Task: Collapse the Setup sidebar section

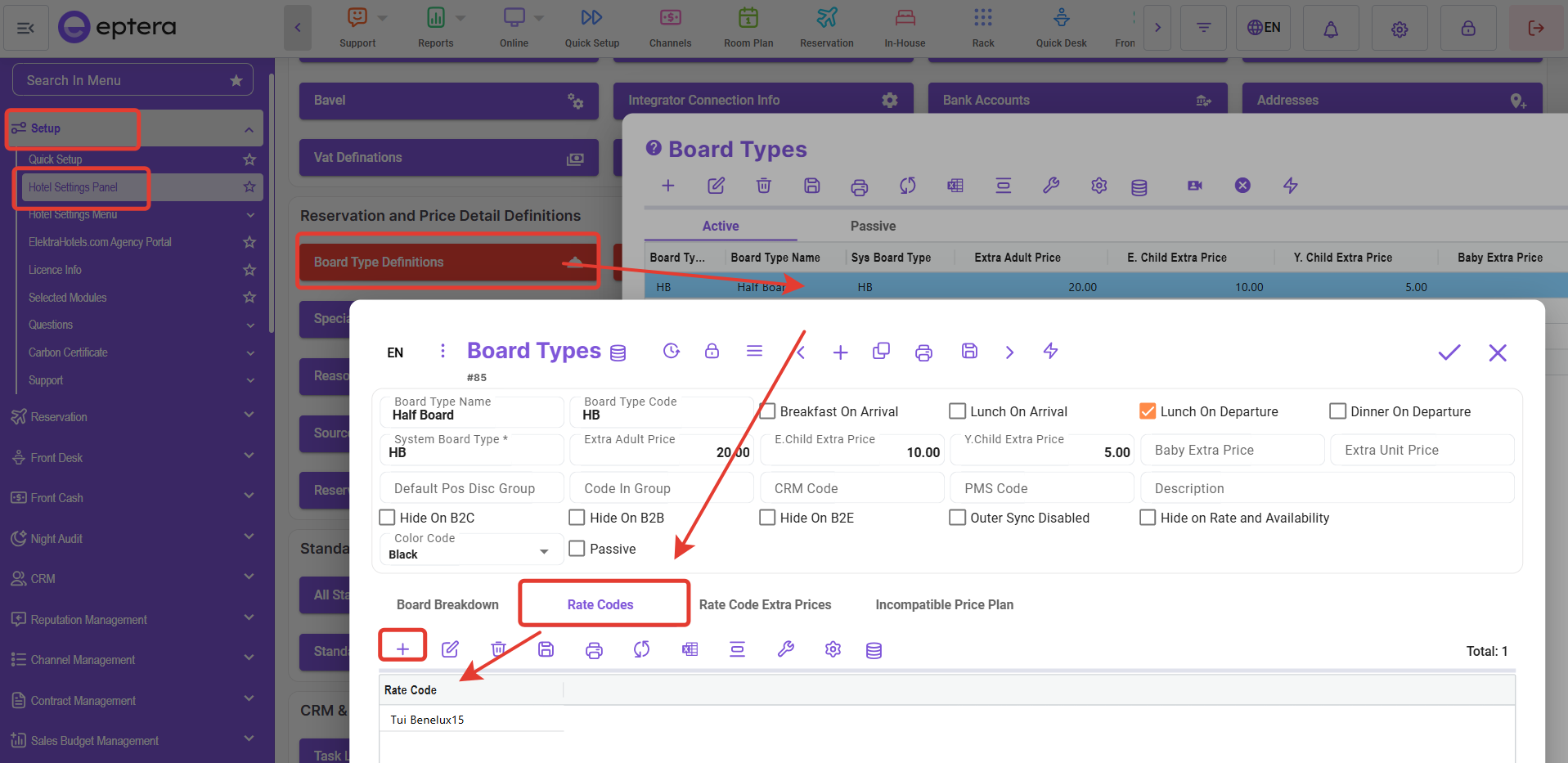Action: [x=248, y=129]
